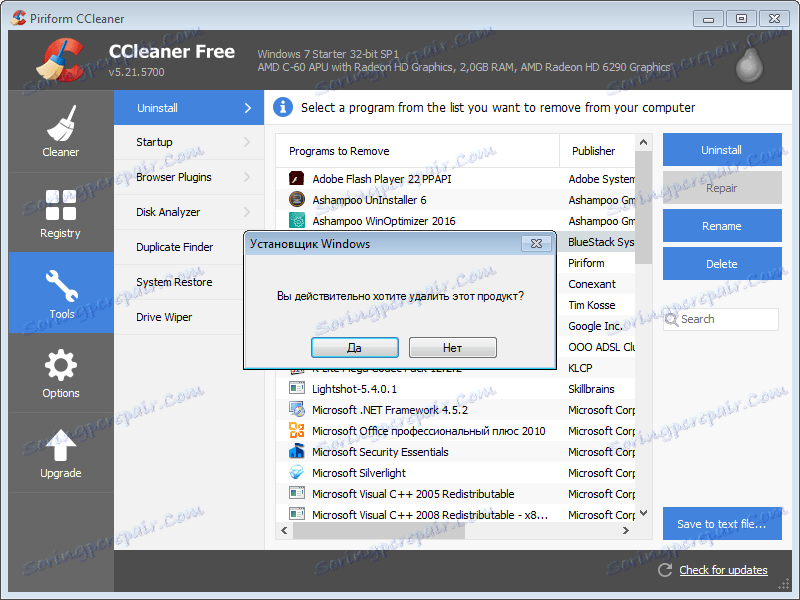
Task: Focus the Search input field
Action: pos(721,319)
